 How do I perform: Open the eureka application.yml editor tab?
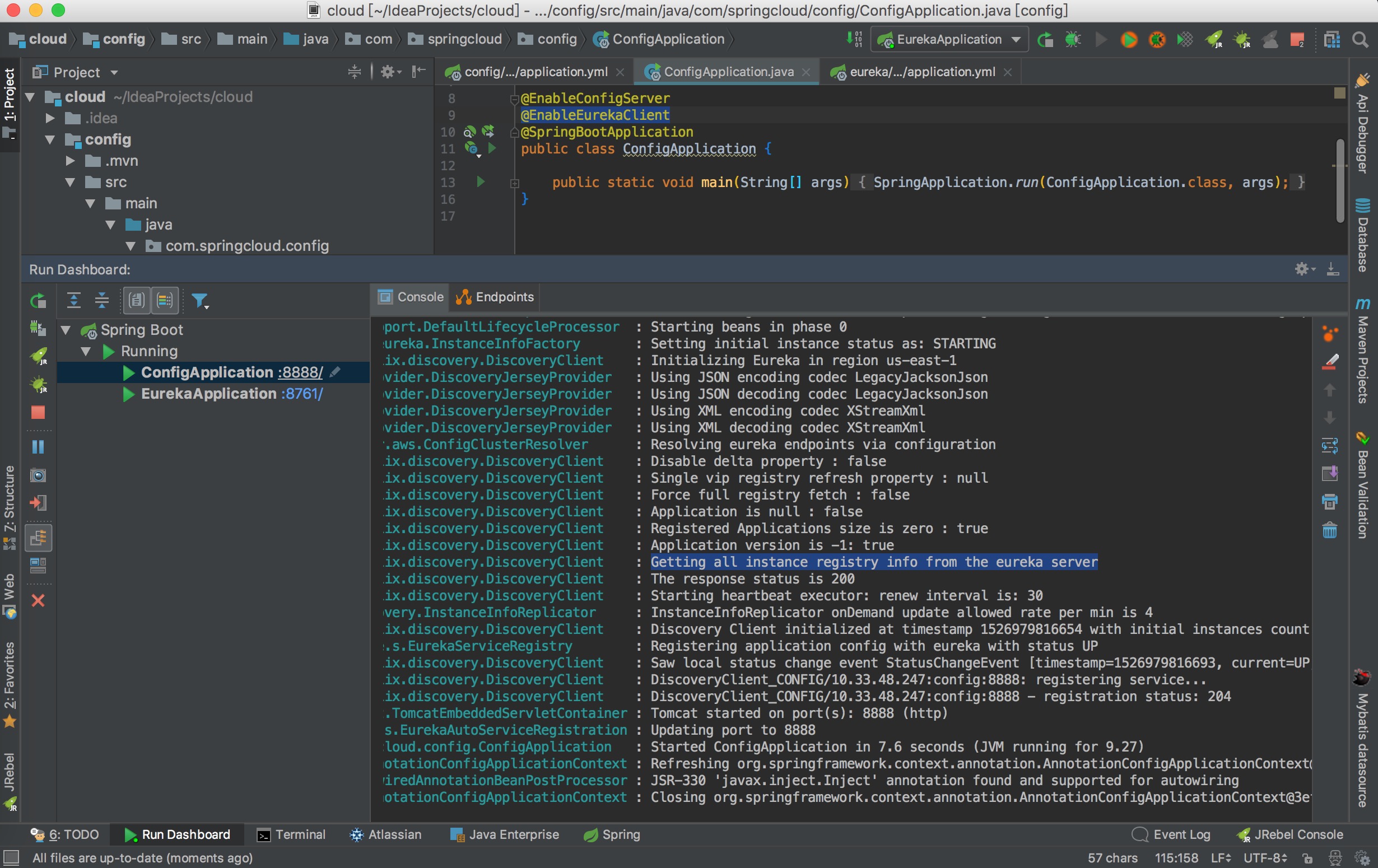921,72
